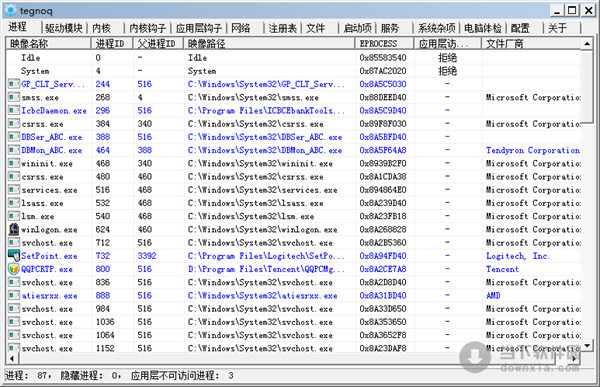Sort by 父进程ID column header

pyautogui.click(x=158, y=44)
